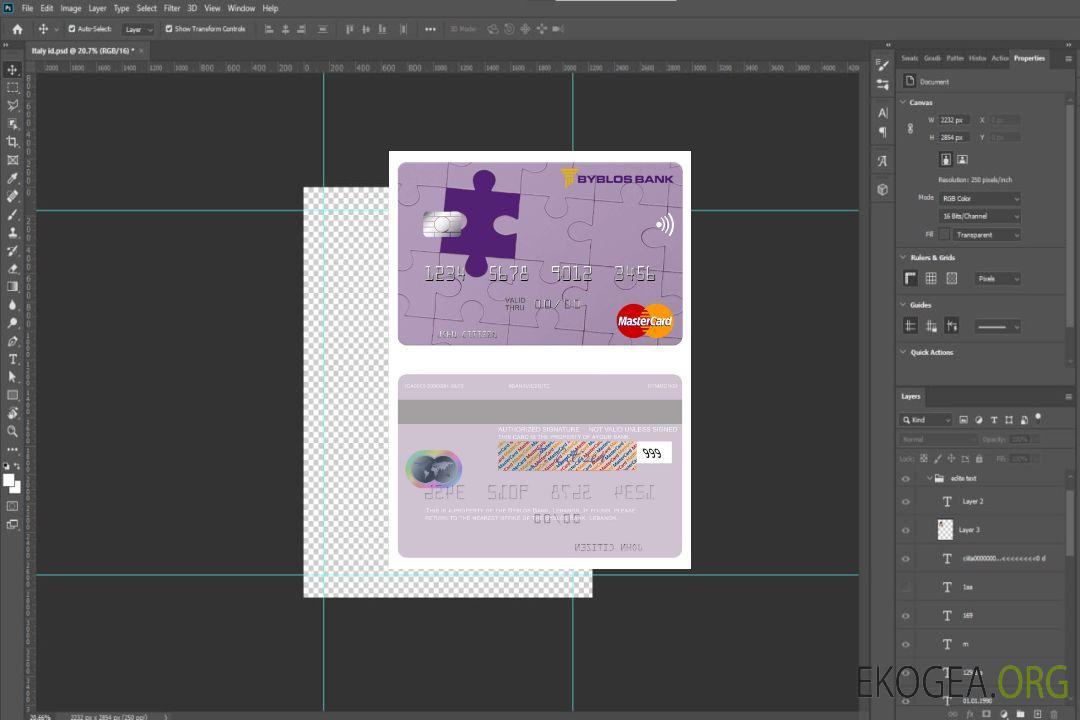1080x720 pixels.
Task: Select the Eraser tool
Action: pyautogui.click(x=12, y=269)
